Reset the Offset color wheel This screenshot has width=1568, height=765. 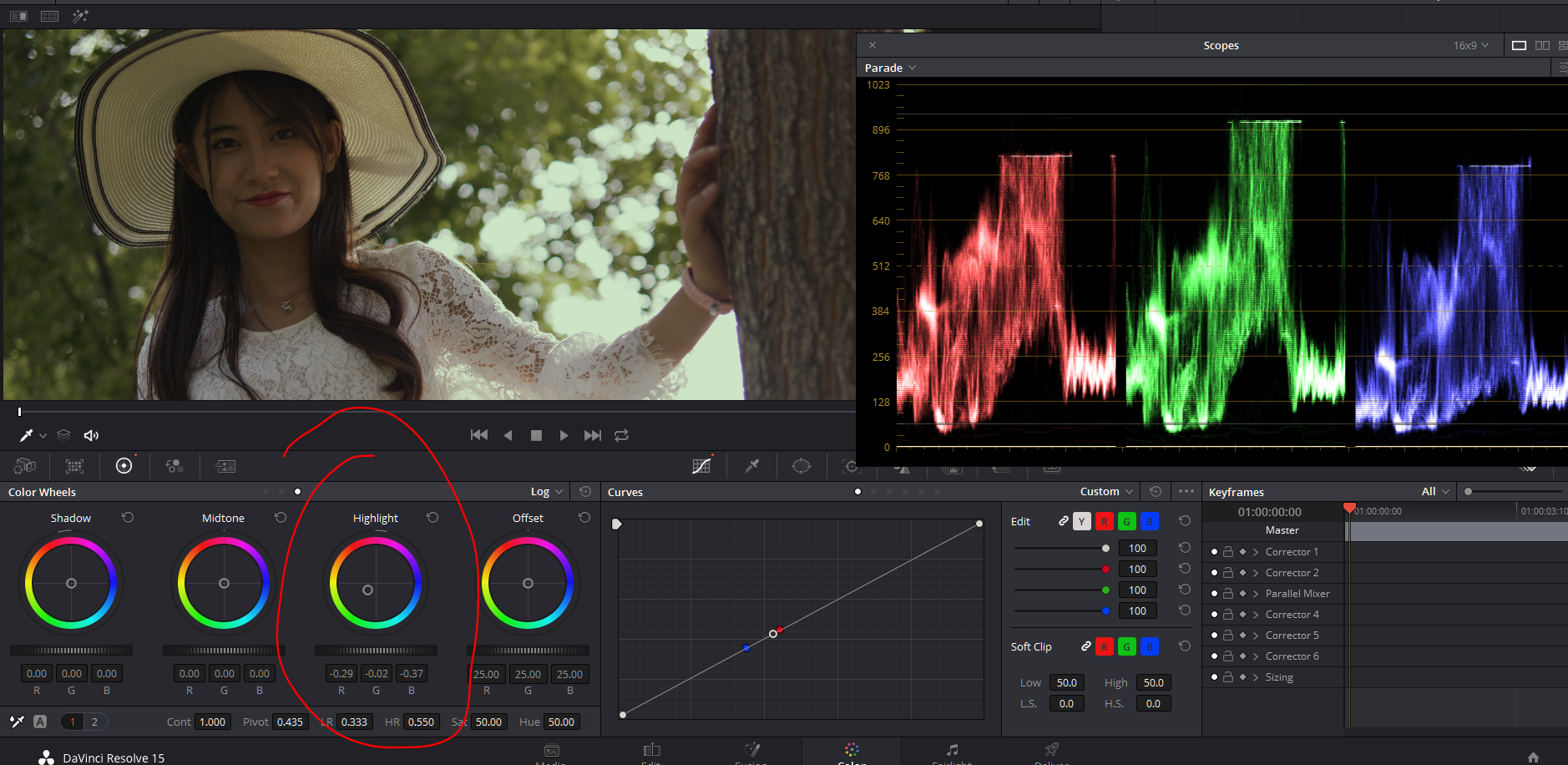tap(584, 518)
